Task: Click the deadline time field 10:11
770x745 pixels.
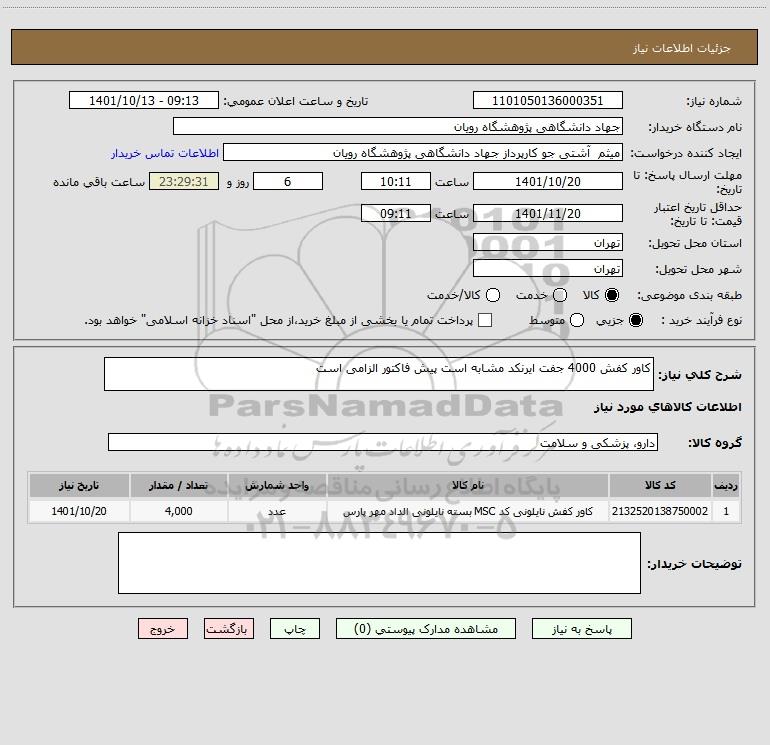Action: click(396, 181)
